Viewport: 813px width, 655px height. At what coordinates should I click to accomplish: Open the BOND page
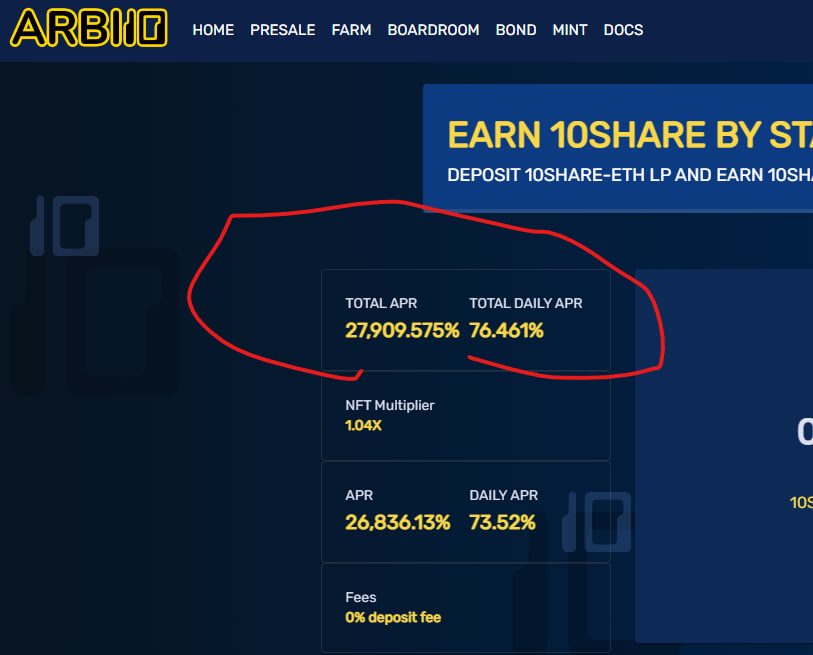(516, 30)
